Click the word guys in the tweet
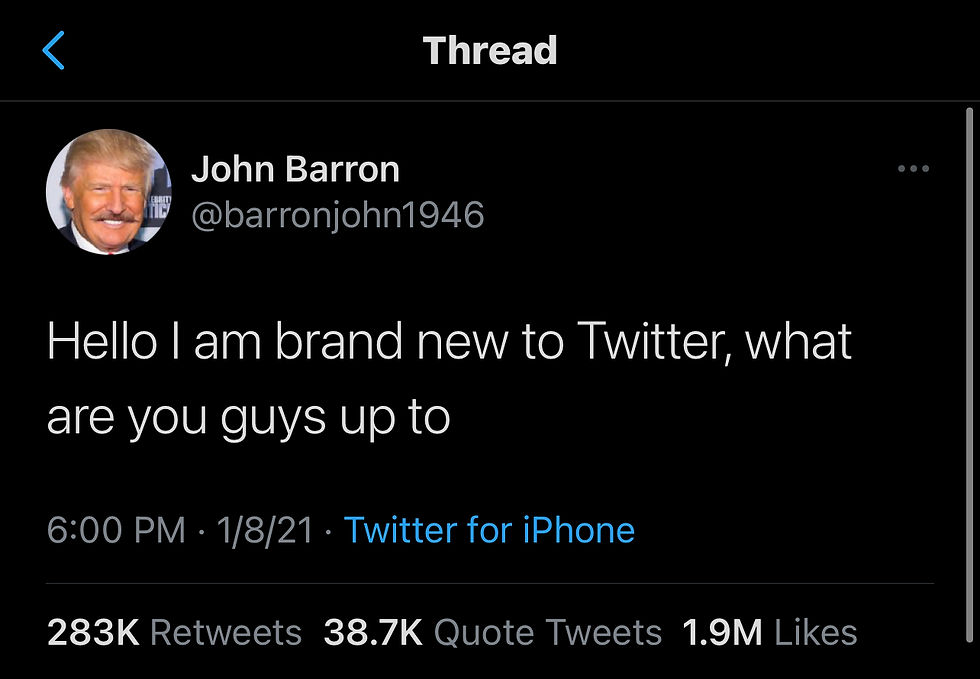980x679 pixels. [271, 416]
